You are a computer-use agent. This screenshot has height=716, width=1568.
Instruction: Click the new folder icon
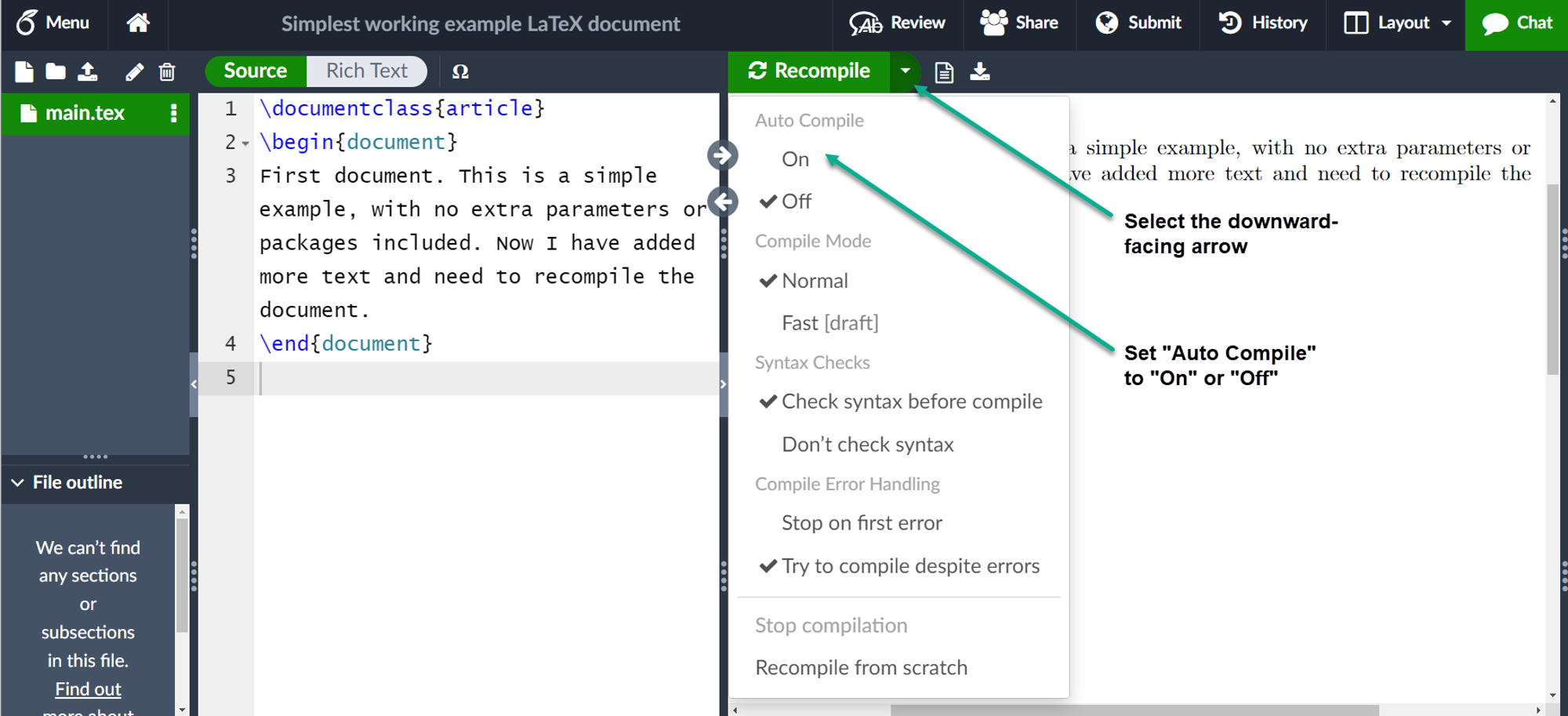(56, 72)
